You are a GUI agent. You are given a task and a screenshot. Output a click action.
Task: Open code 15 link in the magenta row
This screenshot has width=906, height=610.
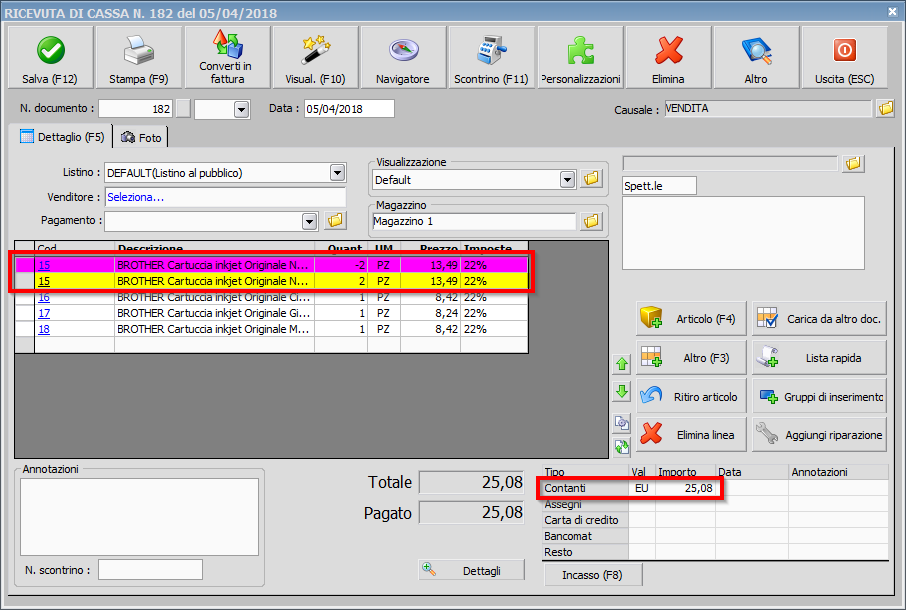[44, 265]
